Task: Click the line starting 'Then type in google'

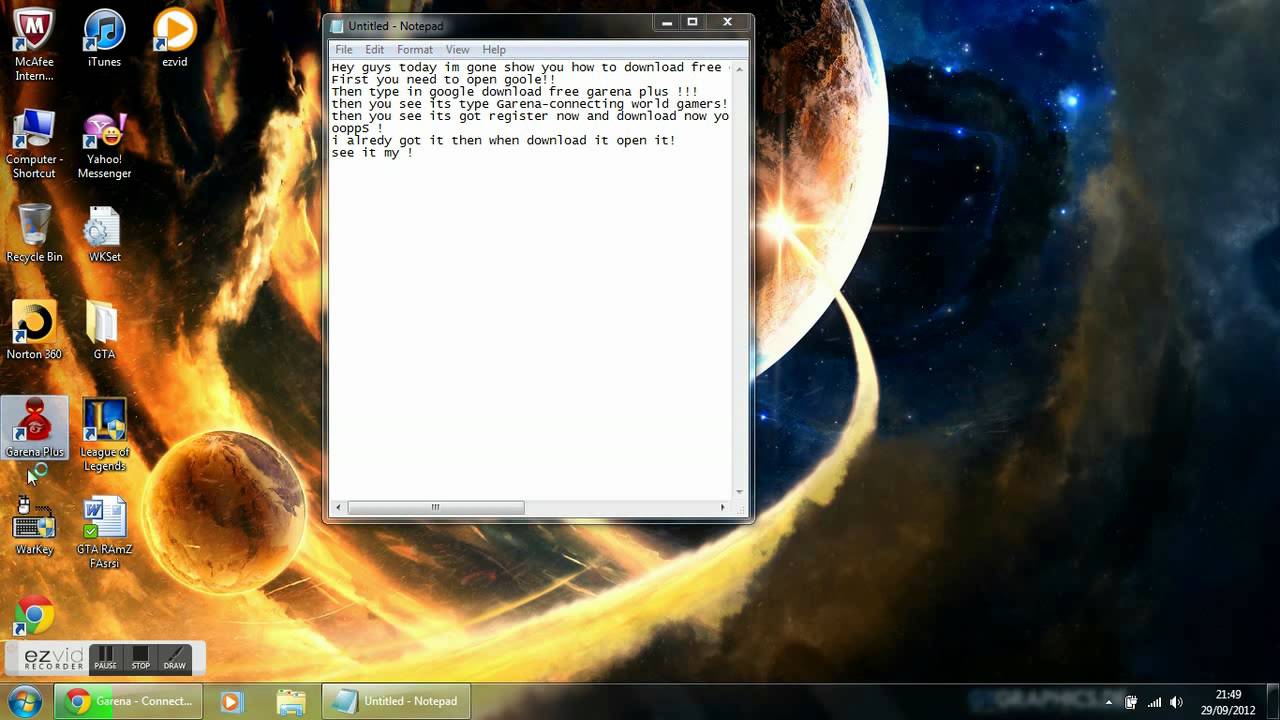Action: click(514, 92)
